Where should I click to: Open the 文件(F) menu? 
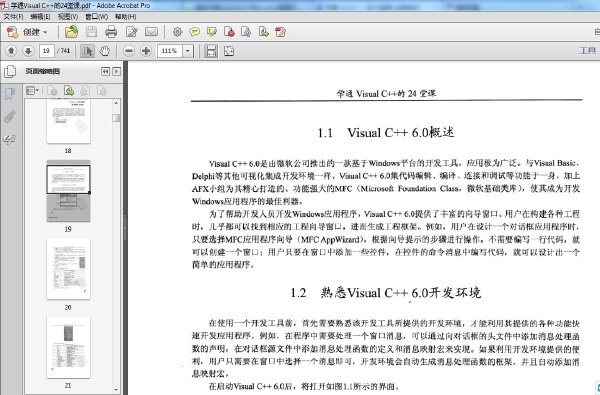13,16
